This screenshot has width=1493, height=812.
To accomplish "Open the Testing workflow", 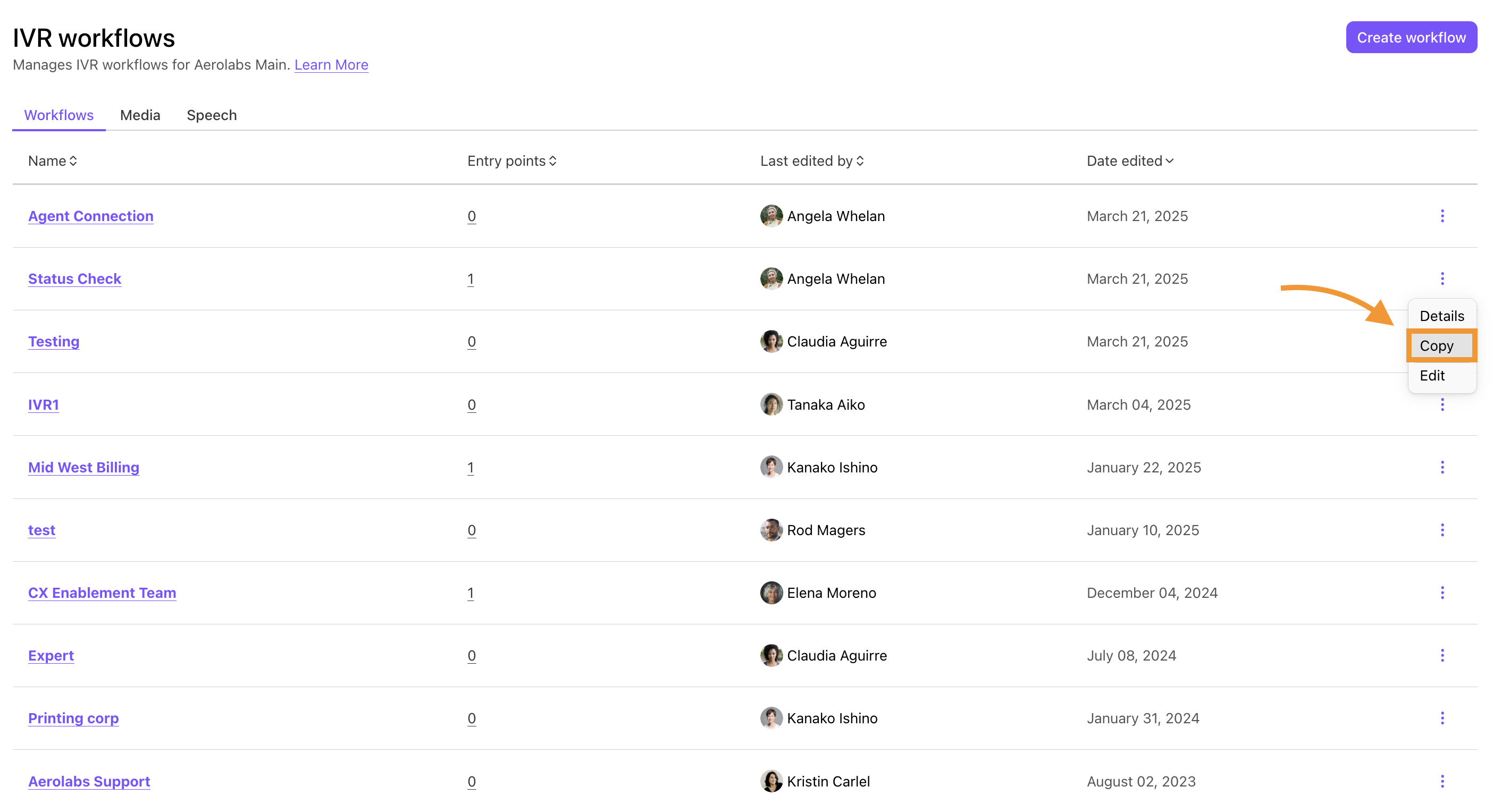I will point(54,341).
